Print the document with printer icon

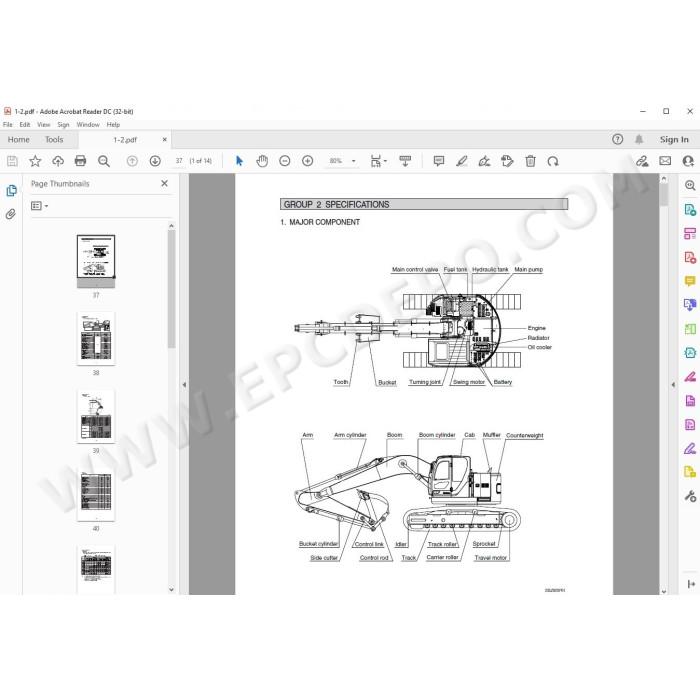click(81, 161)
